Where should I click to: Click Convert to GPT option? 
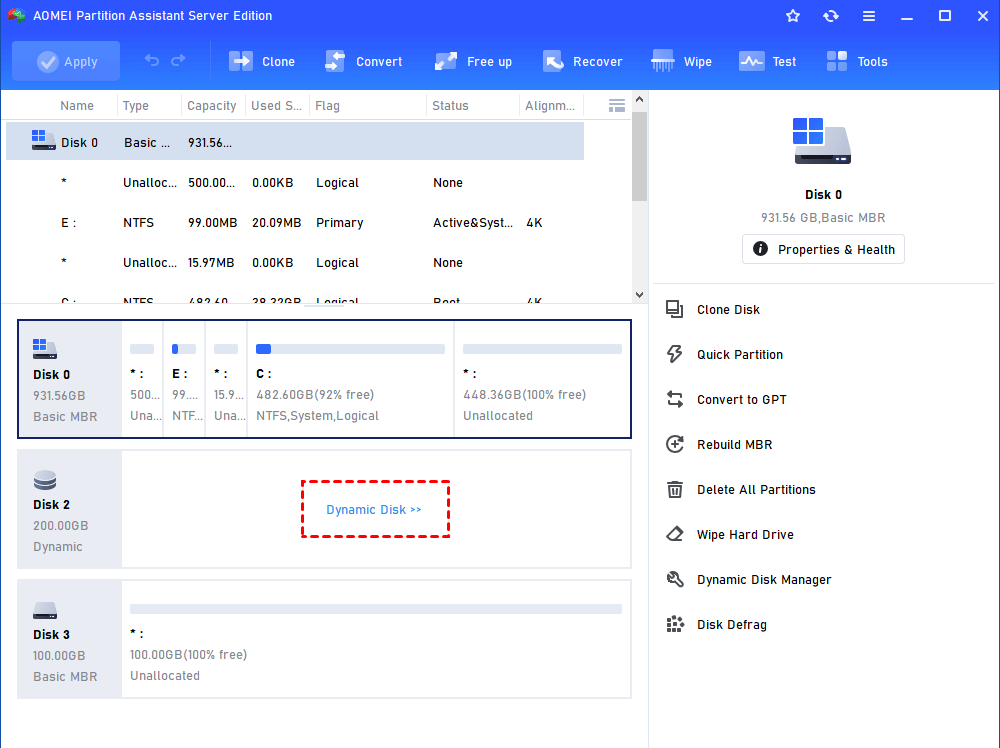pos(741,400)
